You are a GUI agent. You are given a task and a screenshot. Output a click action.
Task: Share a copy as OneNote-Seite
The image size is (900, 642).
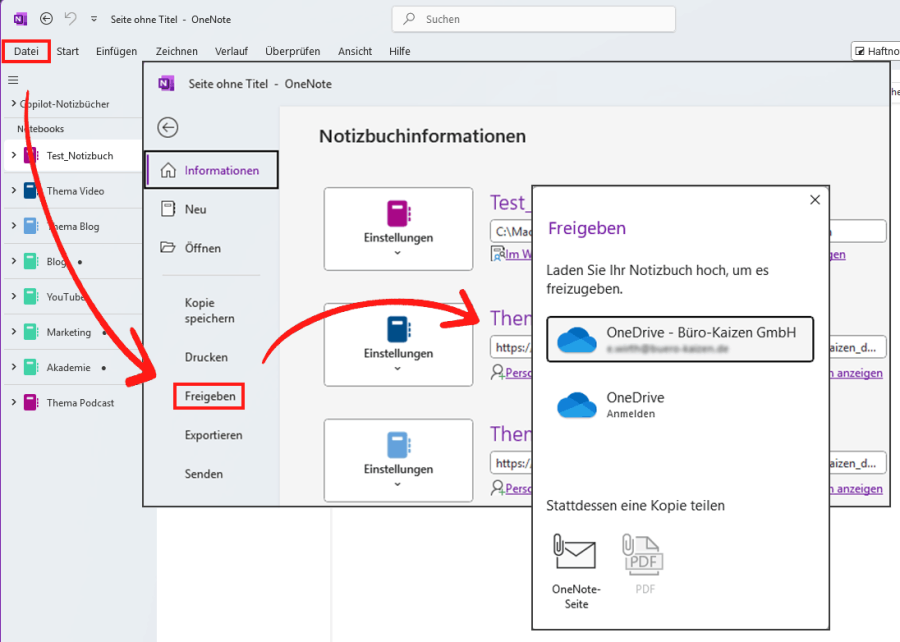pos(576,571)
